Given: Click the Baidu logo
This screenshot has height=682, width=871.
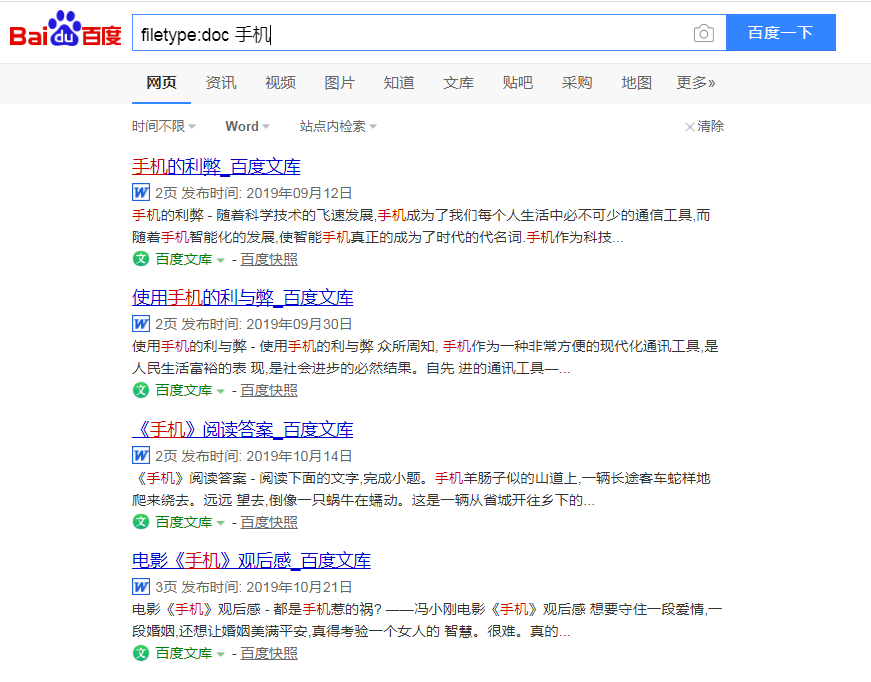Looking at the screenshot, I should coord(66,29).
